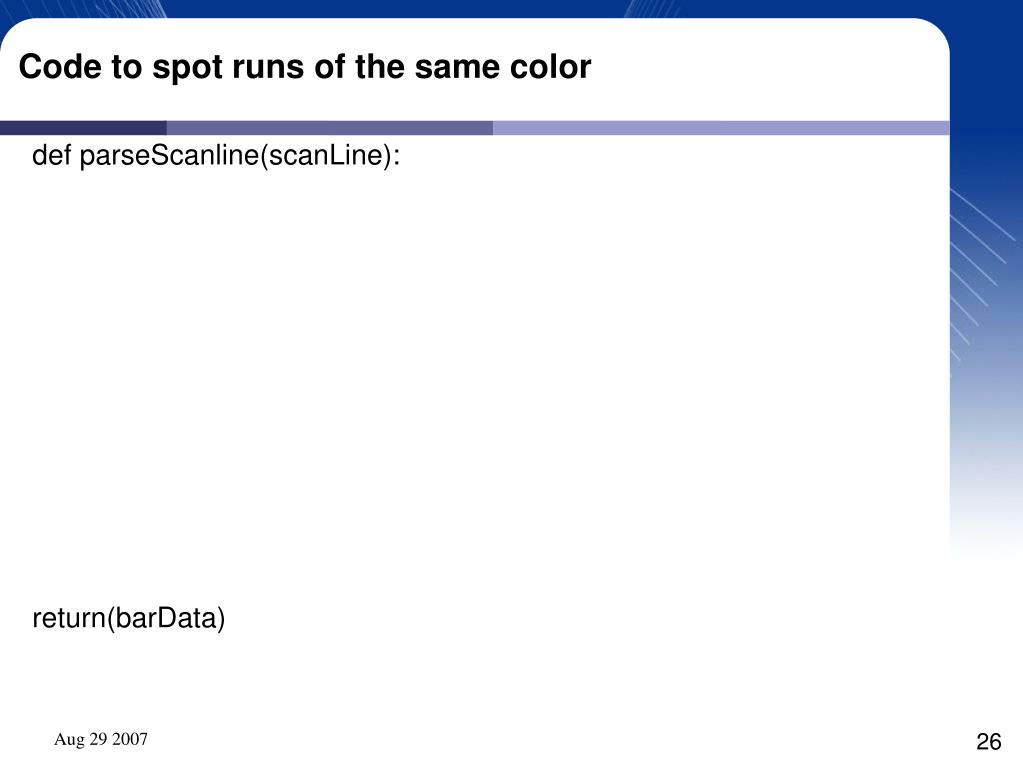The image size is (1023, 767).
Task: Select the def parseScanline(scanLine): line
Action: (x=216, y=156)
